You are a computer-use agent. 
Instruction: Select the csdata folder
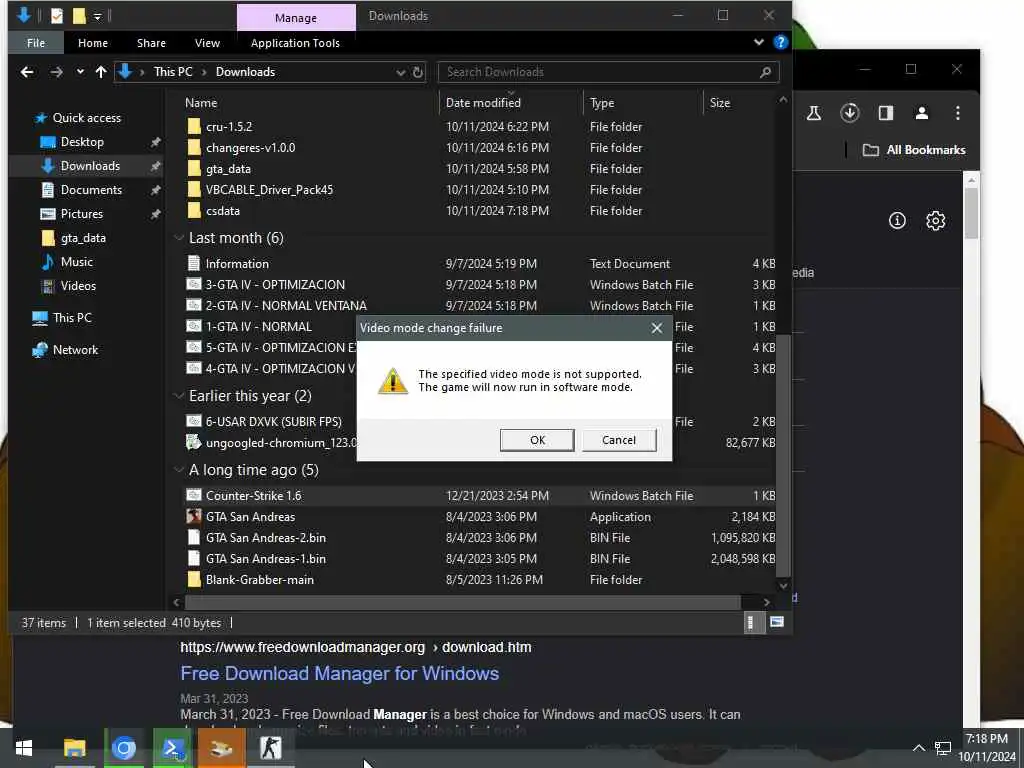point(223,211)
